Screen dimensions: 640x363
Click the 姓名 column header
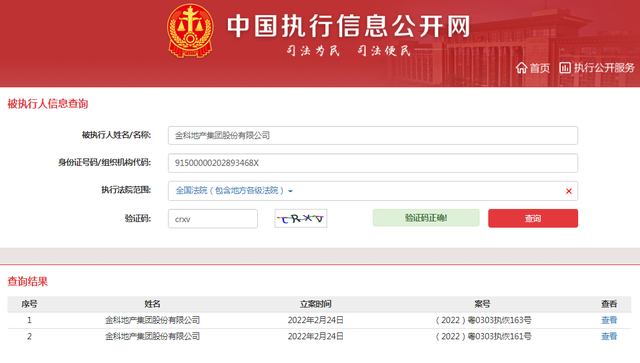[x=152, y=304]
